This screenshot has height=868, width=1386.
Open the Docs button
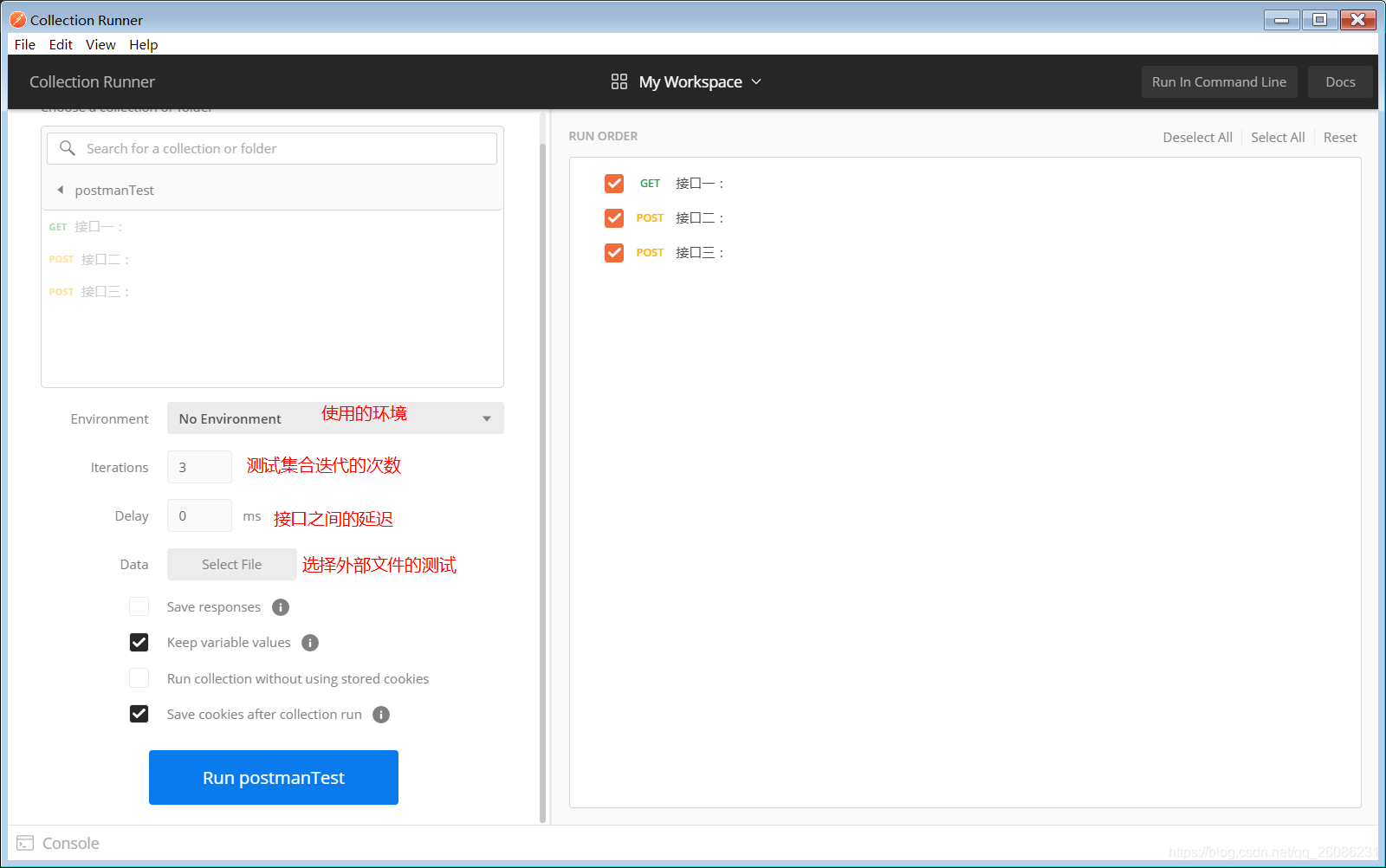click(1340, 81)
